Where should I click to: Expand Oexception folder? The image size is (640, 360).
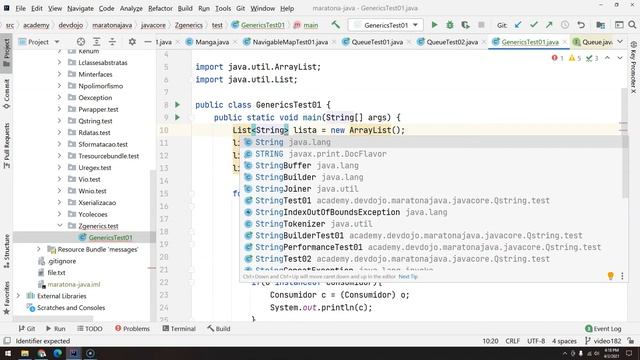coord(60,98)
